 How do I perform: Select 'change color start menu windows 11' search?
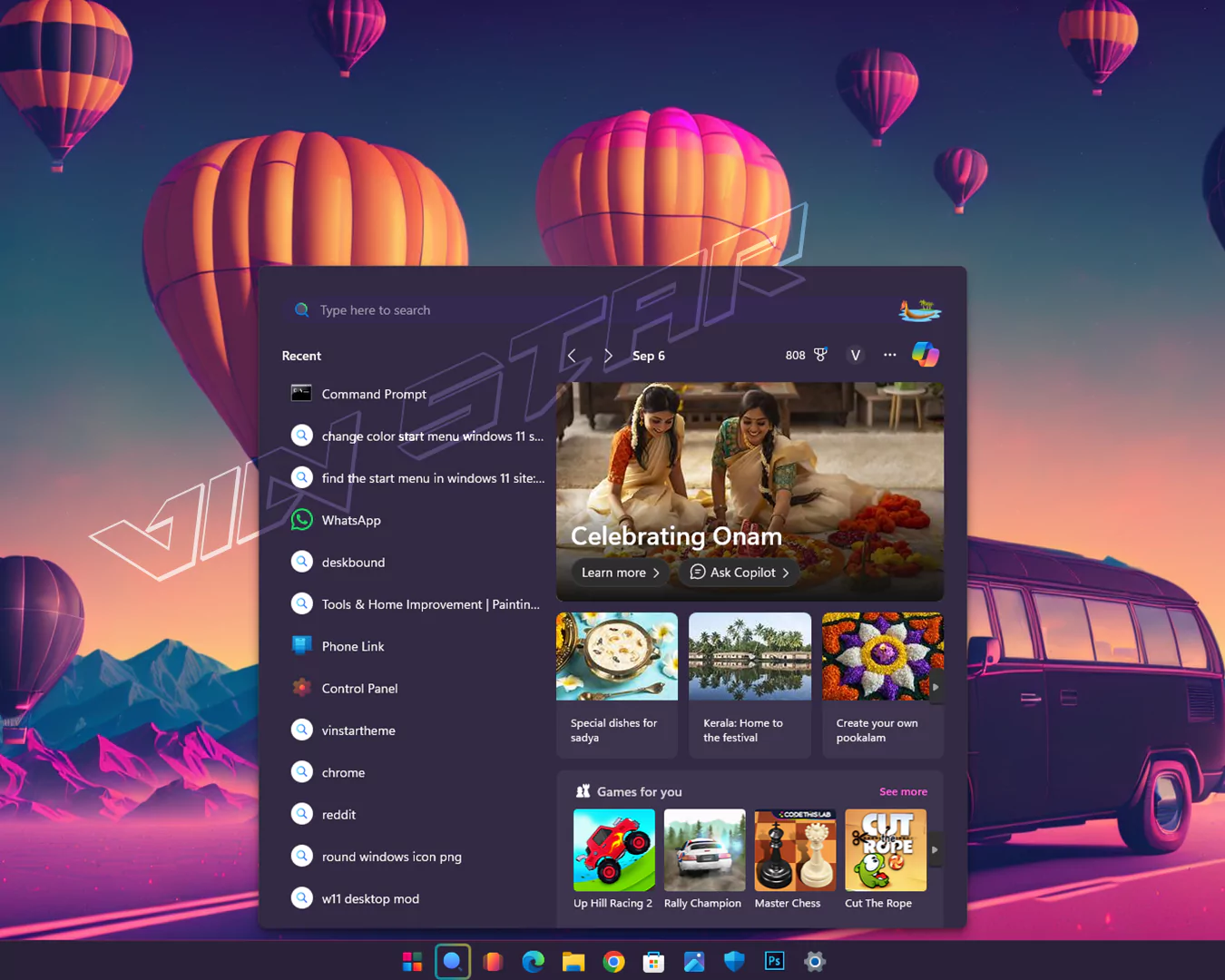[x=416, y=436]
